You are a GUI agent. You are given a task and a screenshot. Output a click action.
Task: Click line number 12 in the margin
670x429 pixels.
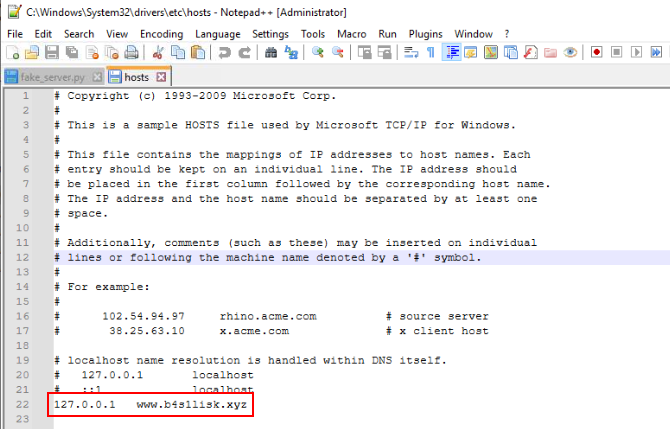pyautogui.click(x=23, y=257)
